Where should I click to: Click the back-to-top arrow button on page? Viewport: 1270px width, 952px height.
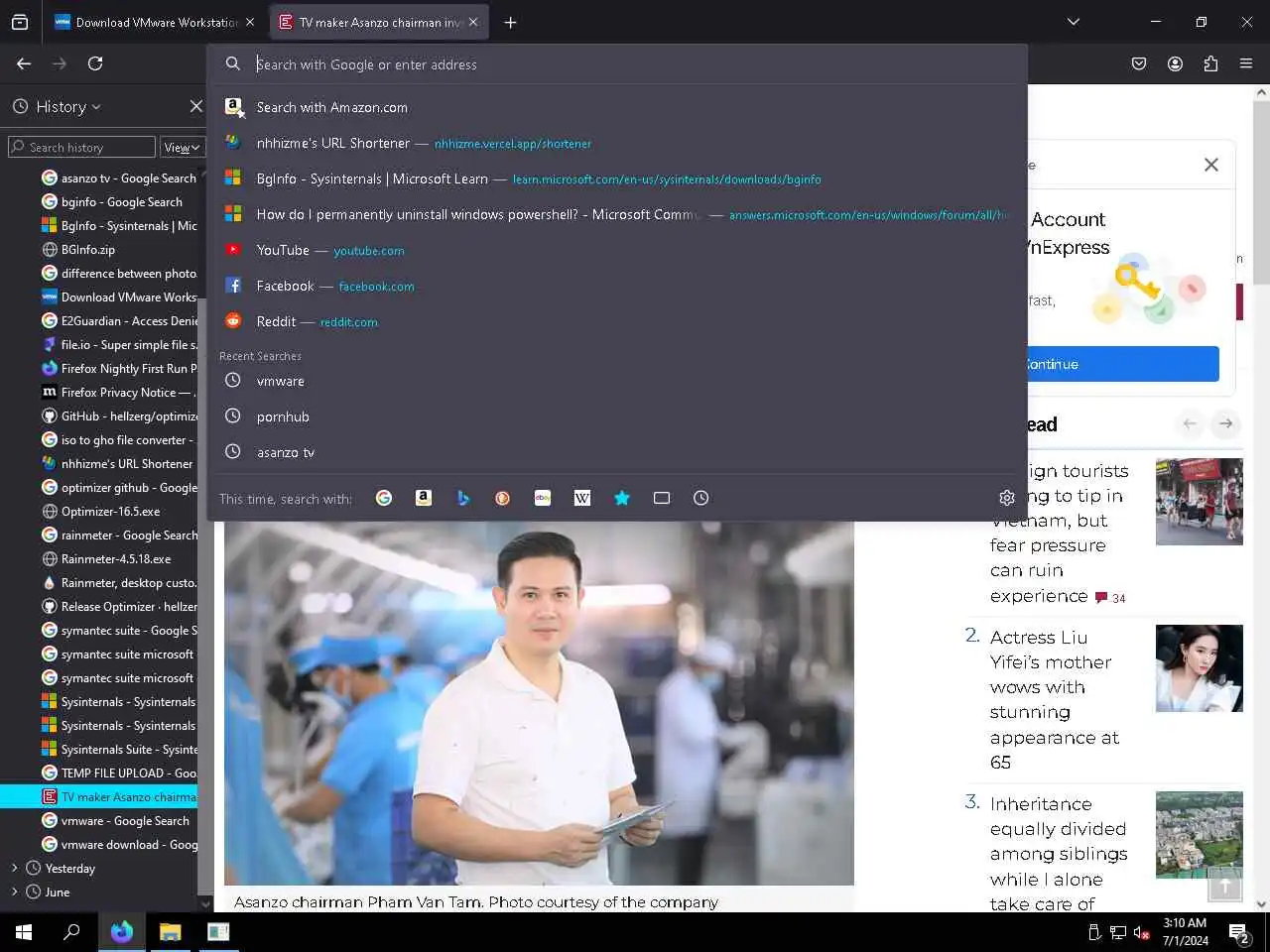coord(1225,884)
